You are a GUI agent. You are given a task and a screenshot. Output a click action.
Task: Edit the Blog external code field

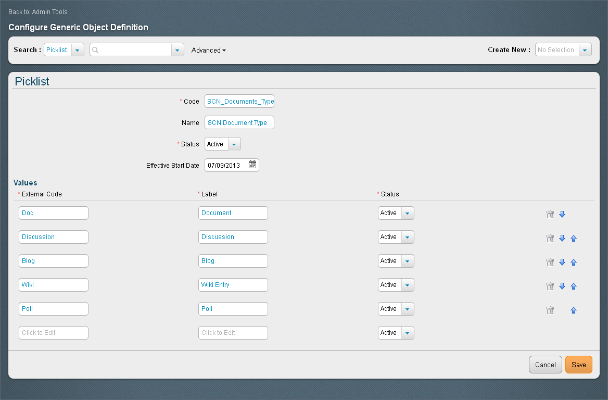pyautogui.click(x=54, y=261)
